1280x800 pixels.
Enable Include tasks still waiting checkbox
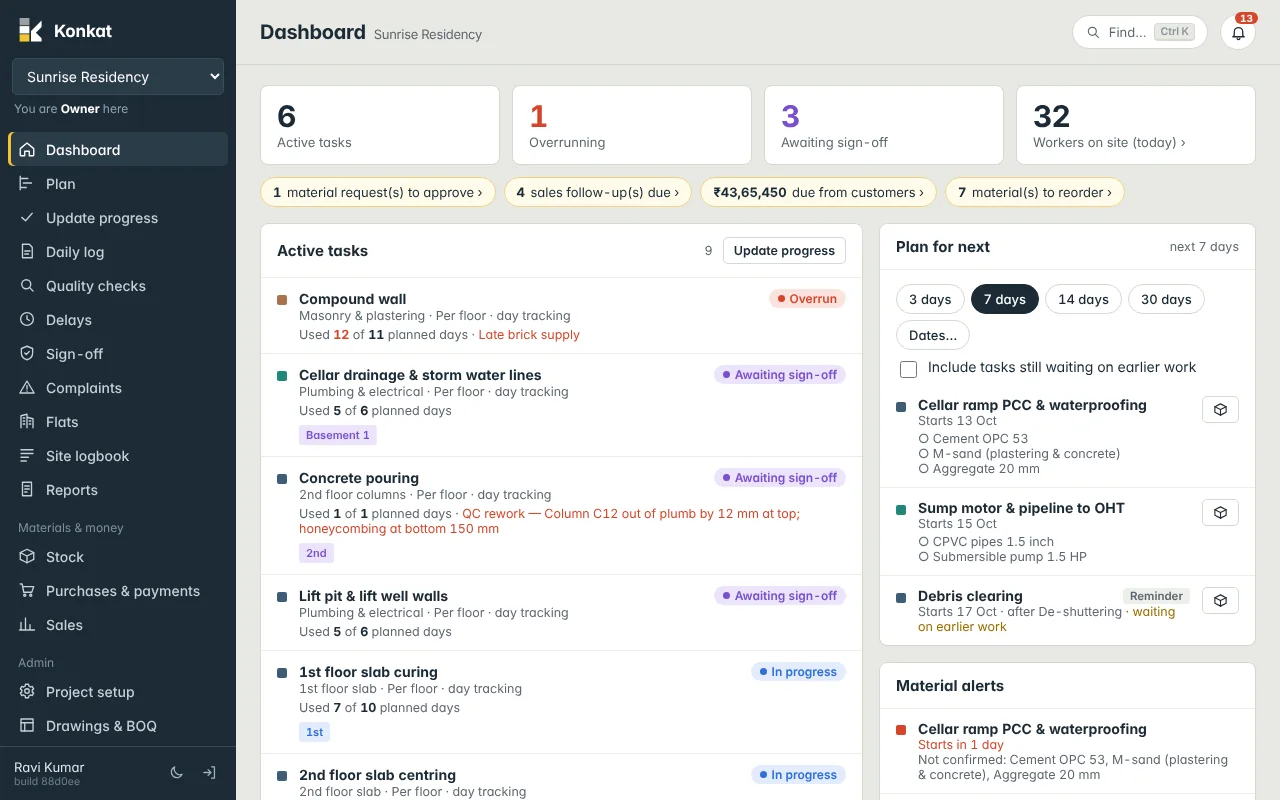click(x=908, y=369)
